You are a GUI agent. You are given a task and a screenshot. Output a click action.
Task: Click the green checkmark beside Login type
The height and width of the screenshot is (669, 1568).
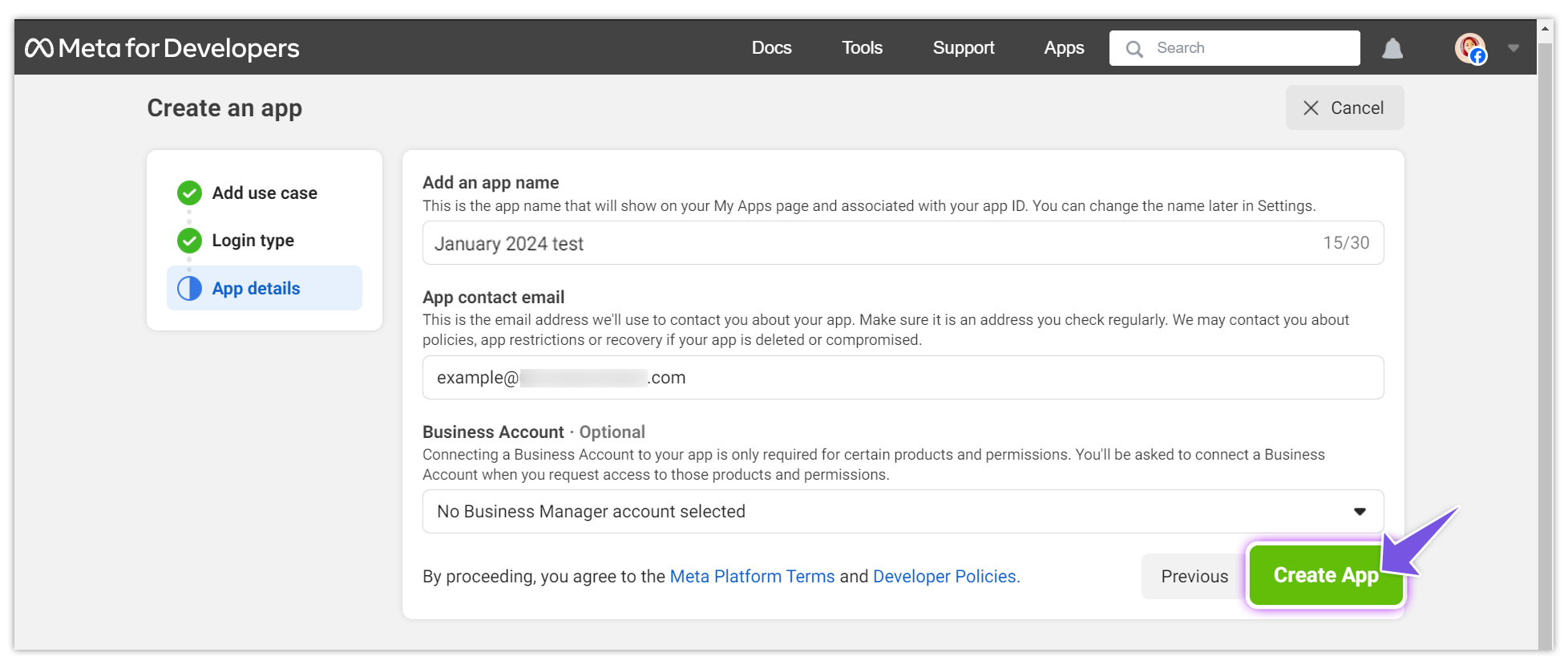click(189, 240)
